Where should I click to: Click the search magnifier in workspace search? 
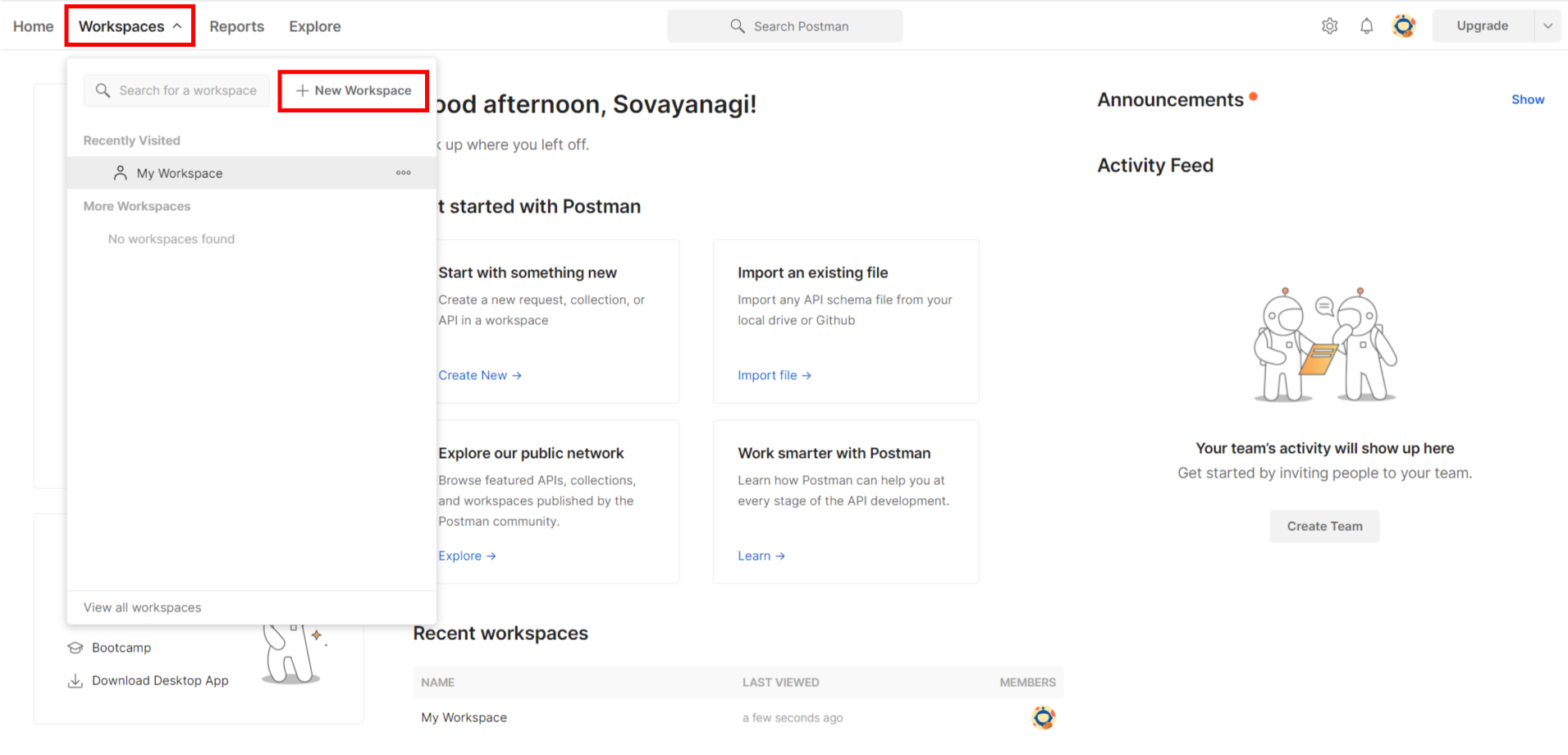click(103, 90)
